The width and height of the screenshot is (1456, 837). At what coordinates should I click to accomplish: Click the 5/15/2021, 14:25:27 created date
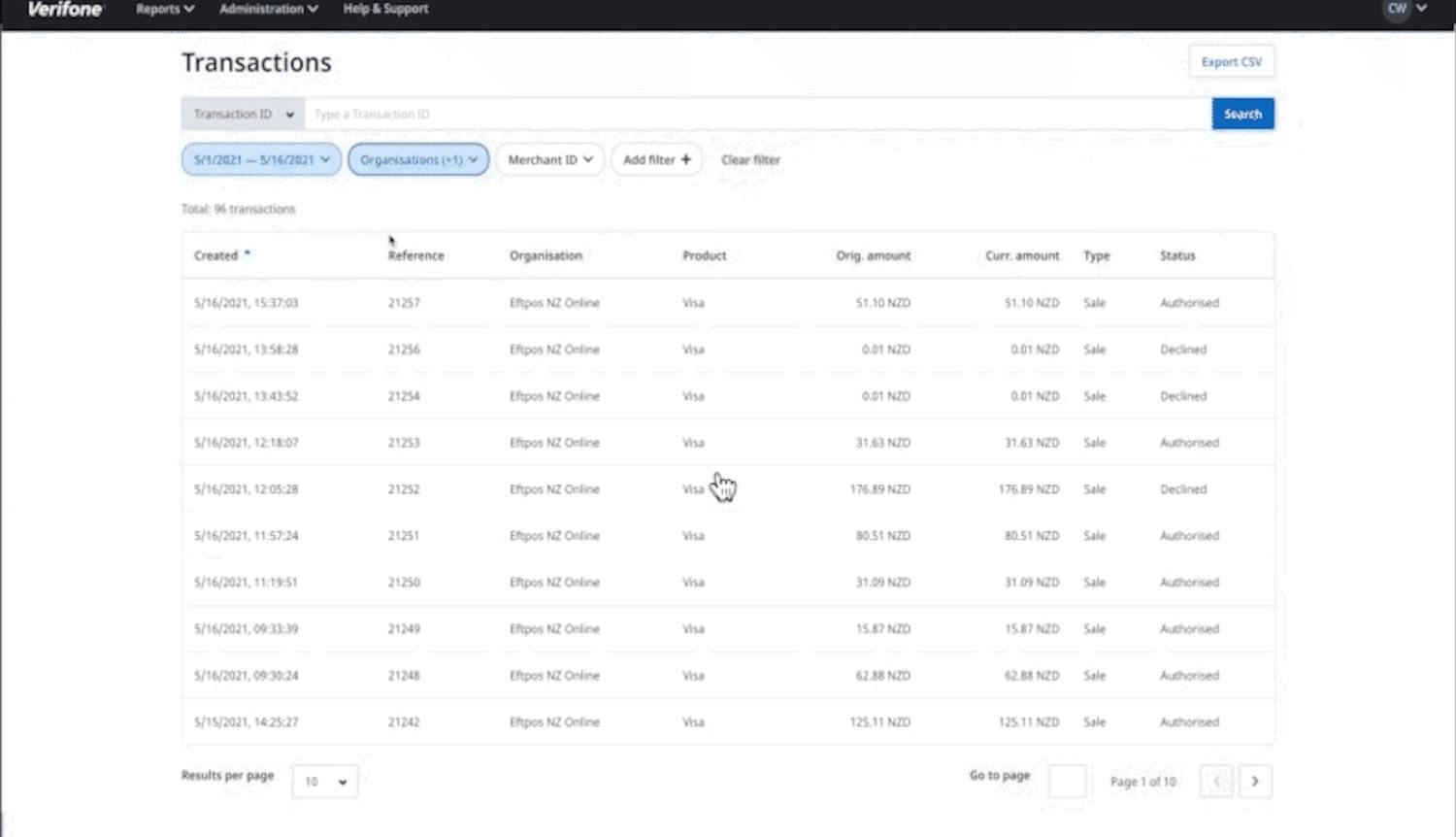(x=246, y=722)
